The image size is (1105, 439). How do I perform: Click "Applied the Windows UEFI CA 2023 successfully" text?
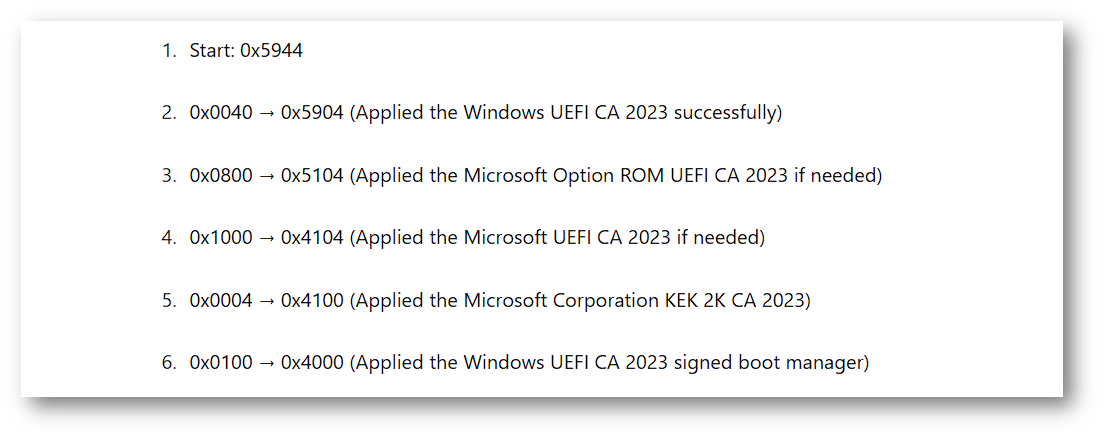pos(565,113)
